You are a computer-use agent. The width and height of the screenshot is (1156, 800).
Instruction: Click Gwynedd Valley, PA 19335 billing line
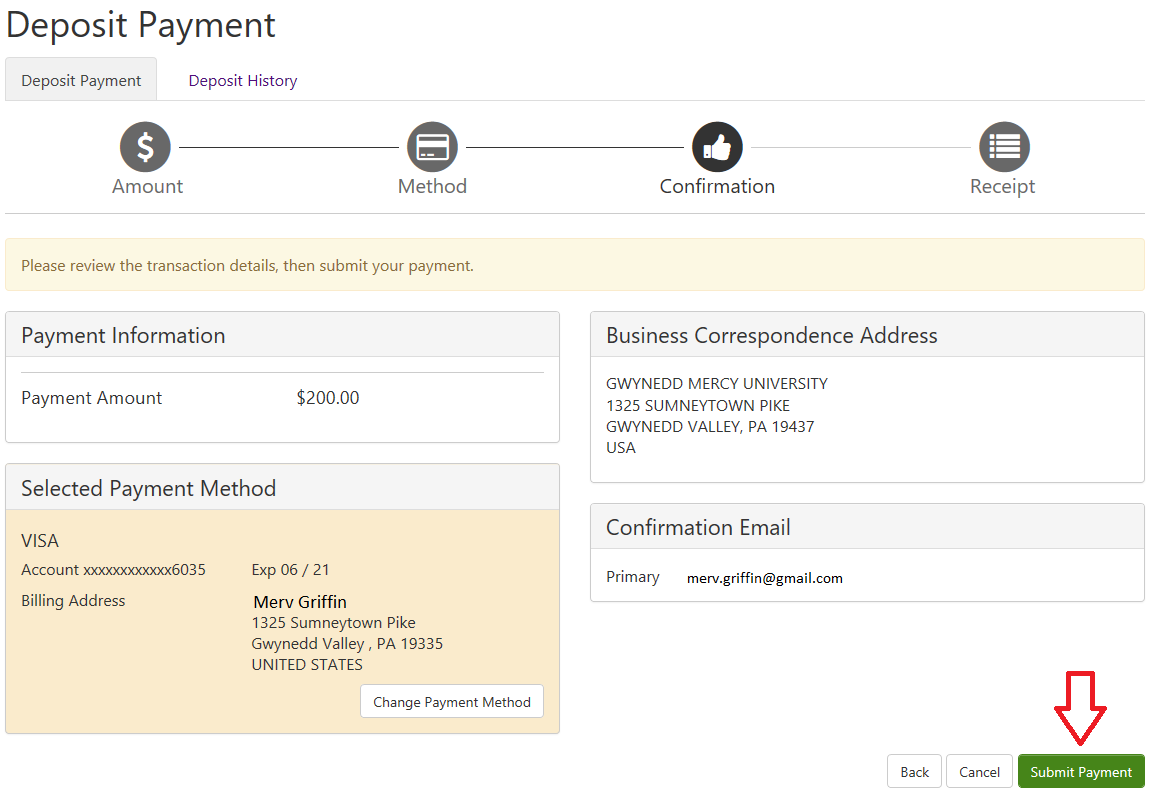pyautogui.click(x=347, y=644)
